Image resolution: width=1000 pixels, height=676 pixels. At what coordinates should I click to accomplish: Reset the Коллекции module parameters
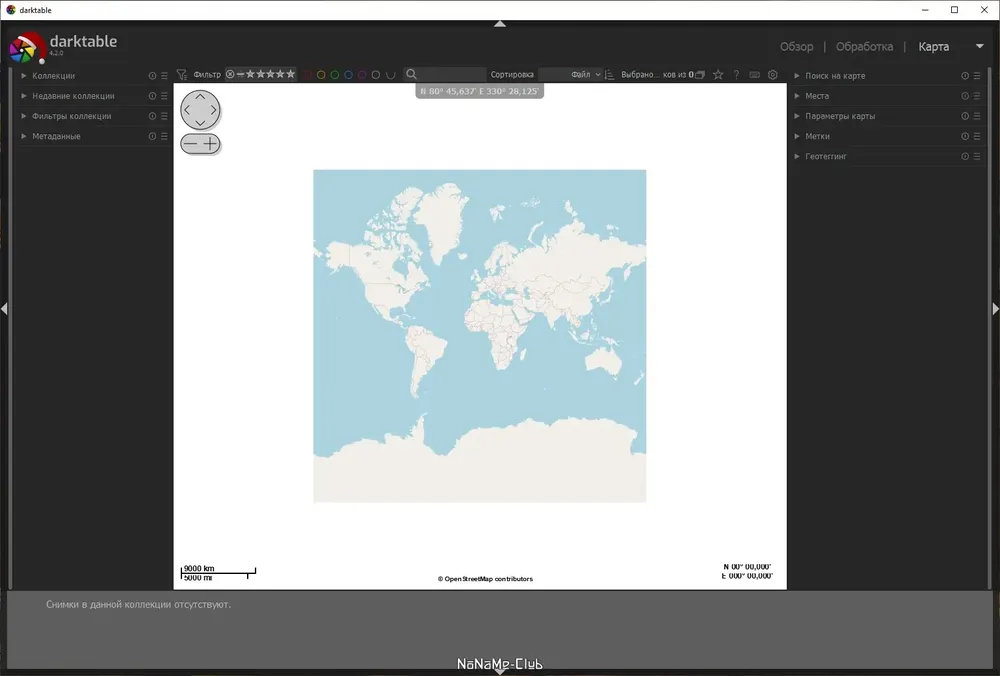pyautogui.click(x=152, y=75)
